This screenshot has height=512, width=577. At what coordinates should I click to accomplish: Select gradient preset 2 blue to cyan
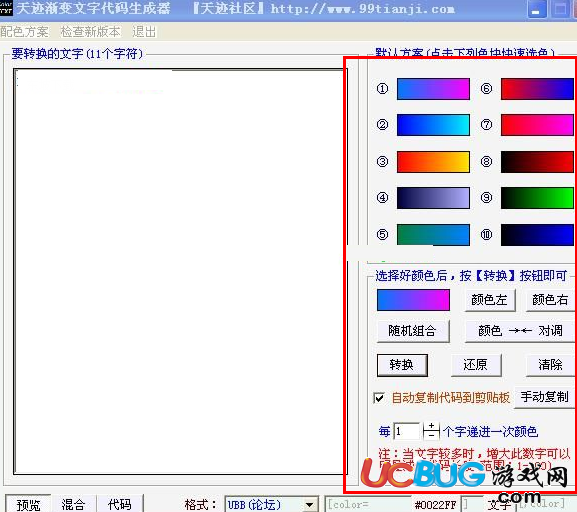(433, 125)
